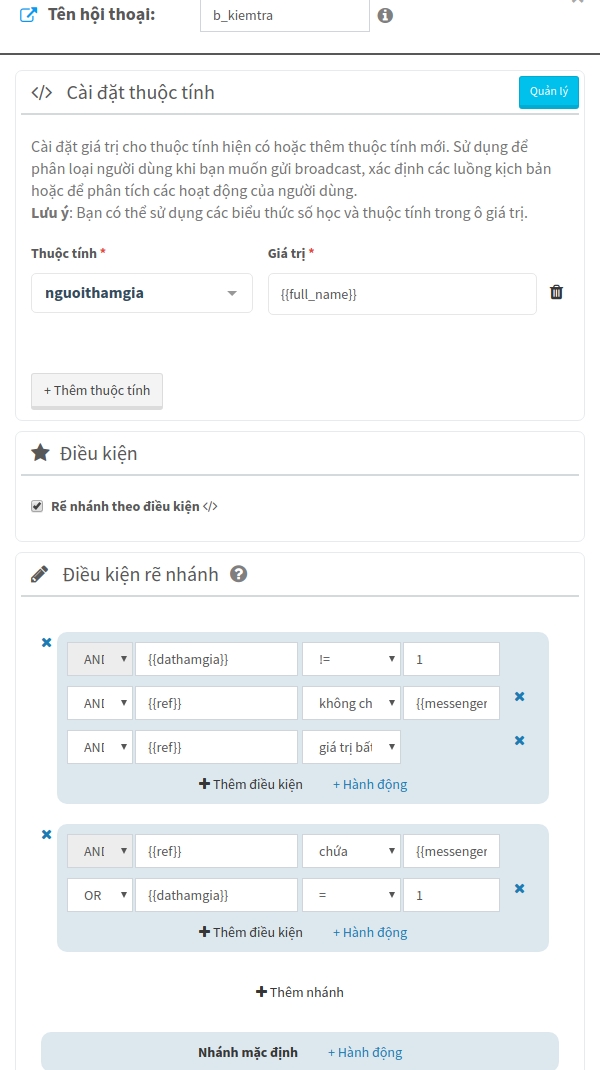Click the help question mark beside Điều kiện rẽ nhánh
The width and height of the screenshot is (600, 1070).
[x=238, y=574]
